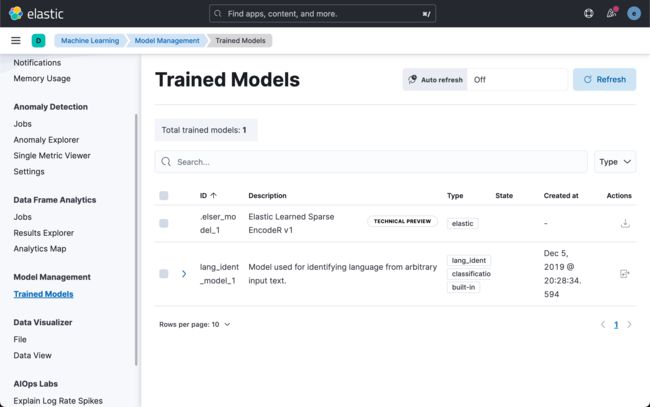Click Total trained models count
This screenshot has width=650, height=407.
[x=204, y=130]
